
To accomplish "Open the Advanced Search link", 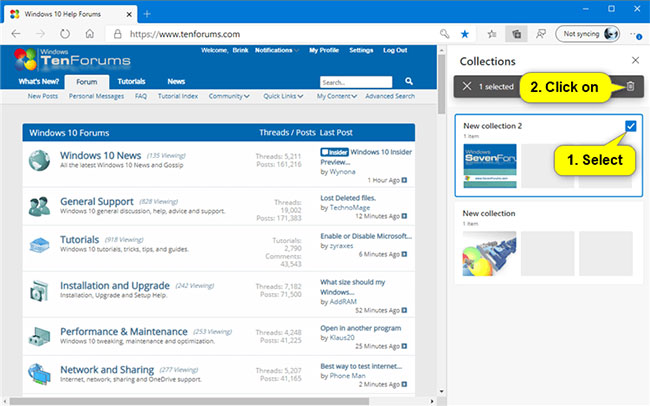I will pyautogui.click(x=390, y=96).
